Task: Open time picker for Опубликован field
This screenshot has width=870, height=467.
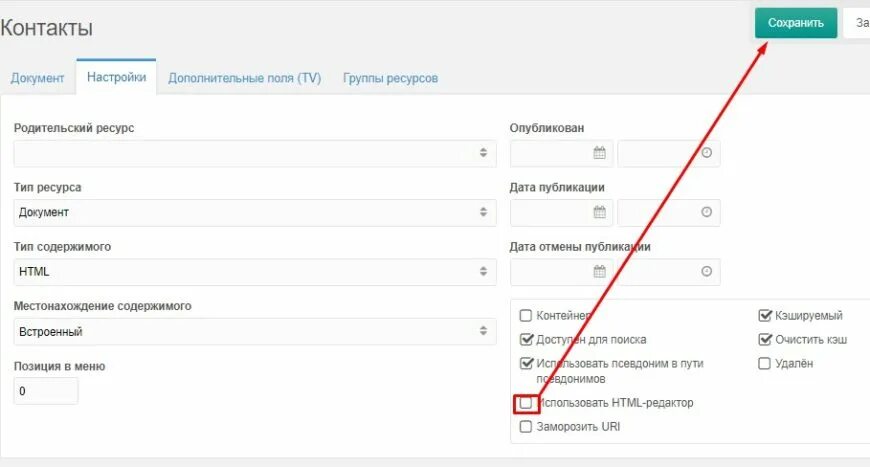Action: point(706,153)
